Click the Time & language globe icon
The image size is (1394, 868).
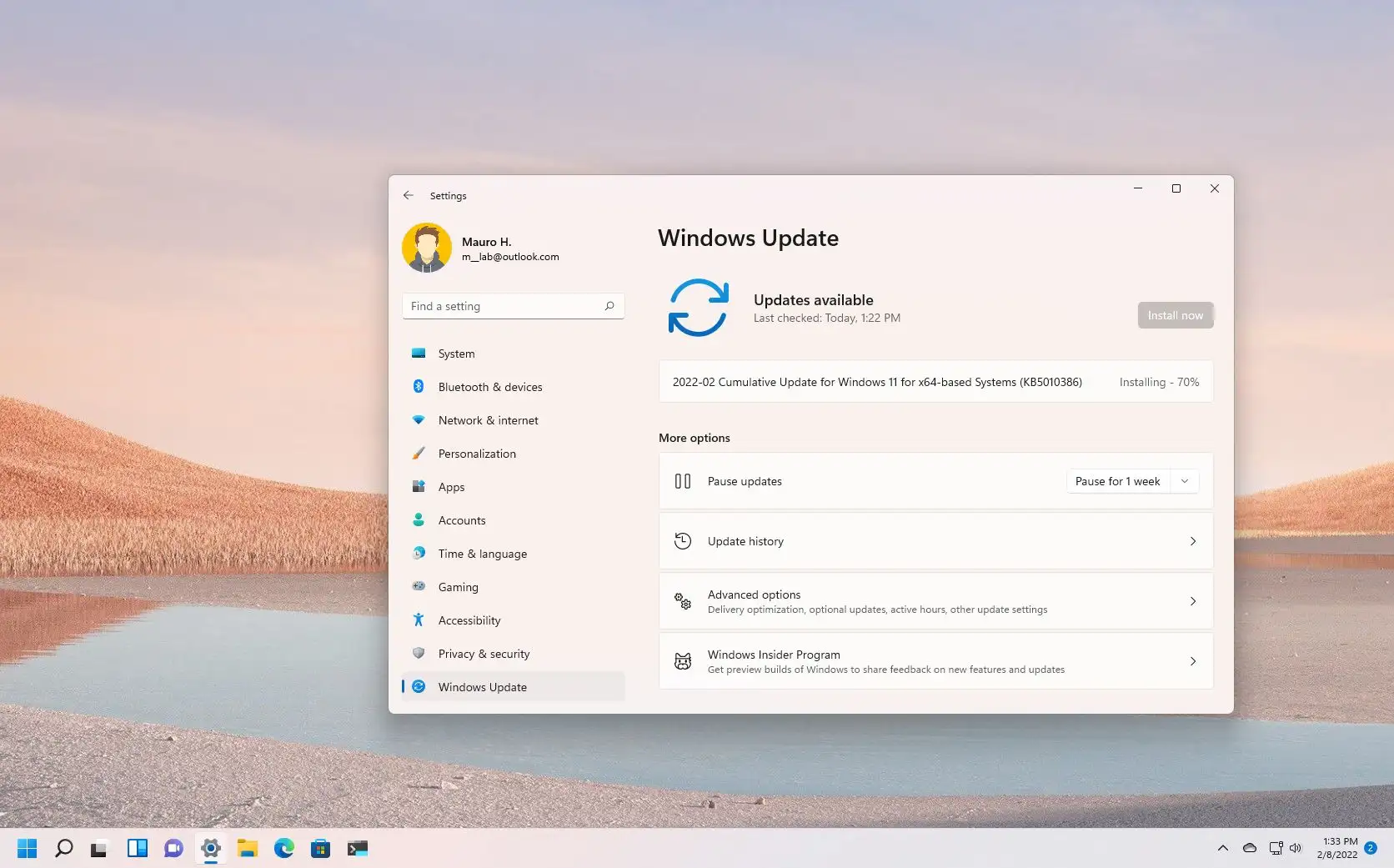[419, 553]
